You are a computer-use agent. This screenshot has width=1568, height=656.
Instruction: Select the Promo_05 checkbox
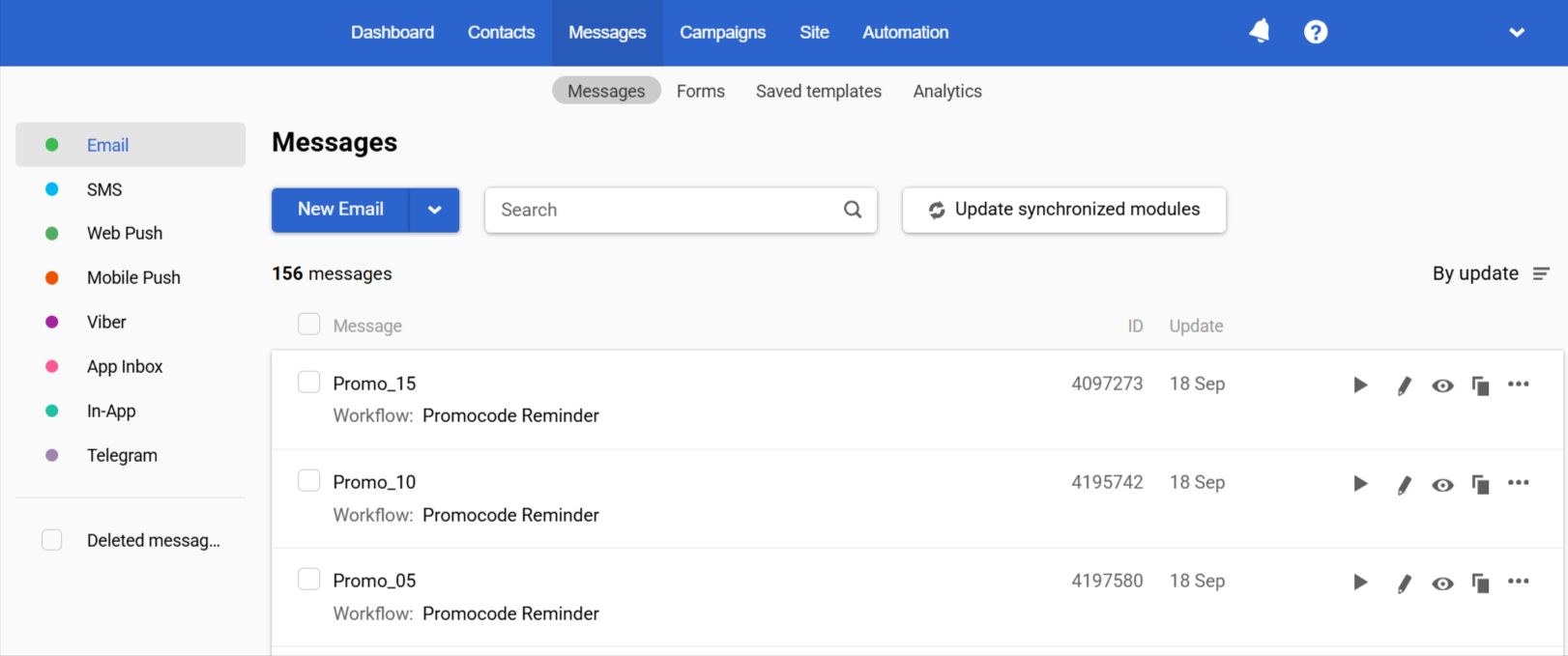pos(308,579)
